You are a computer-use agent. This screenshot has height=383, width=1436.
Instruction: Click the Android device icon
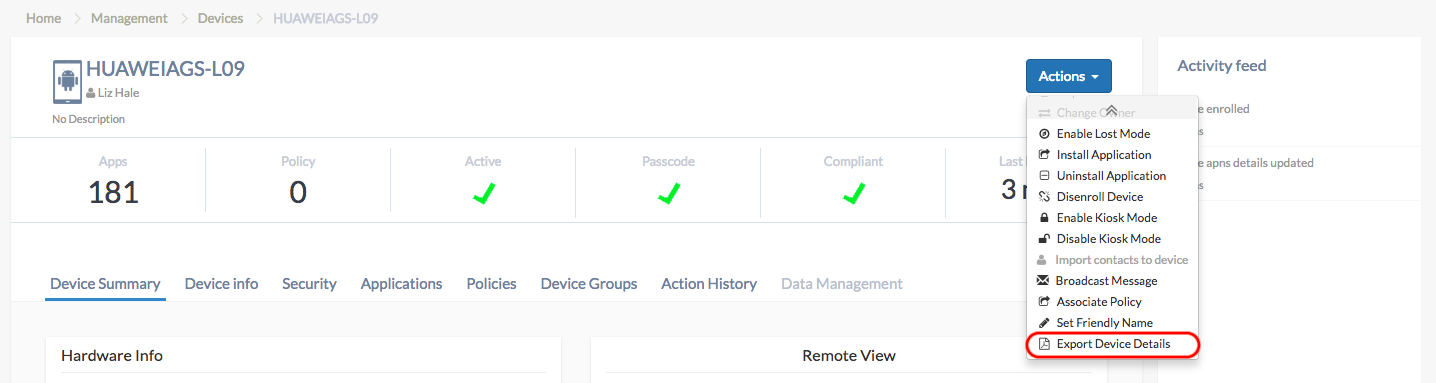[67, 83]
